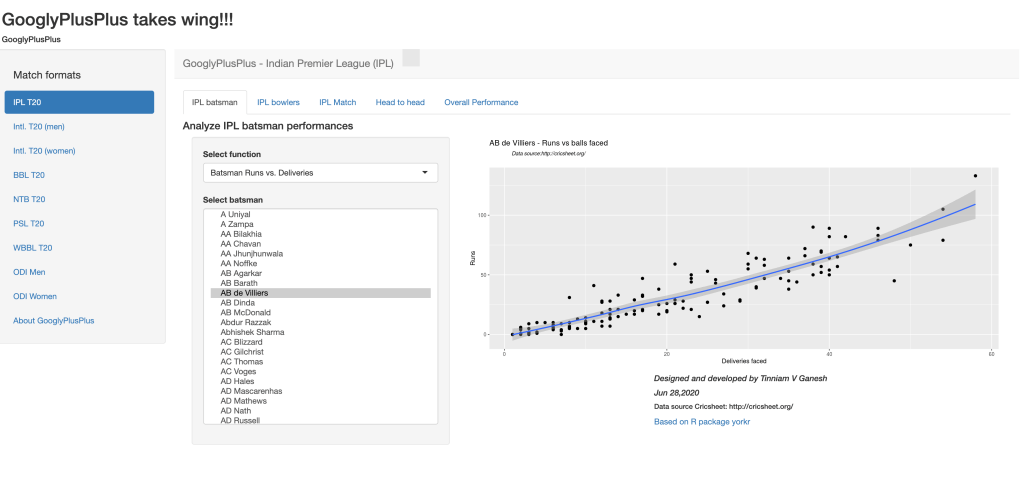Click the Based on R package yorkr link
This screenshot has height=477, width=1022.
[x=701, y=422]
